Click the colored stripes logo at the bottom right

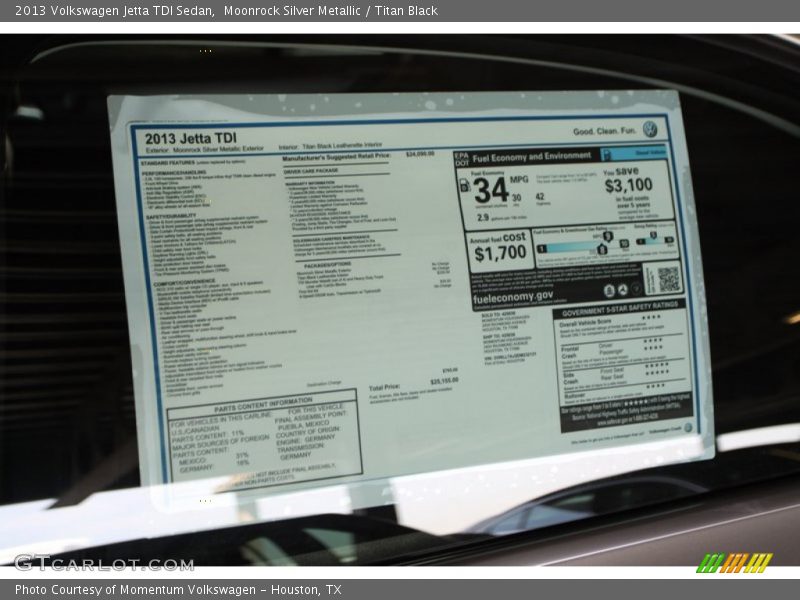click(734, 563)
